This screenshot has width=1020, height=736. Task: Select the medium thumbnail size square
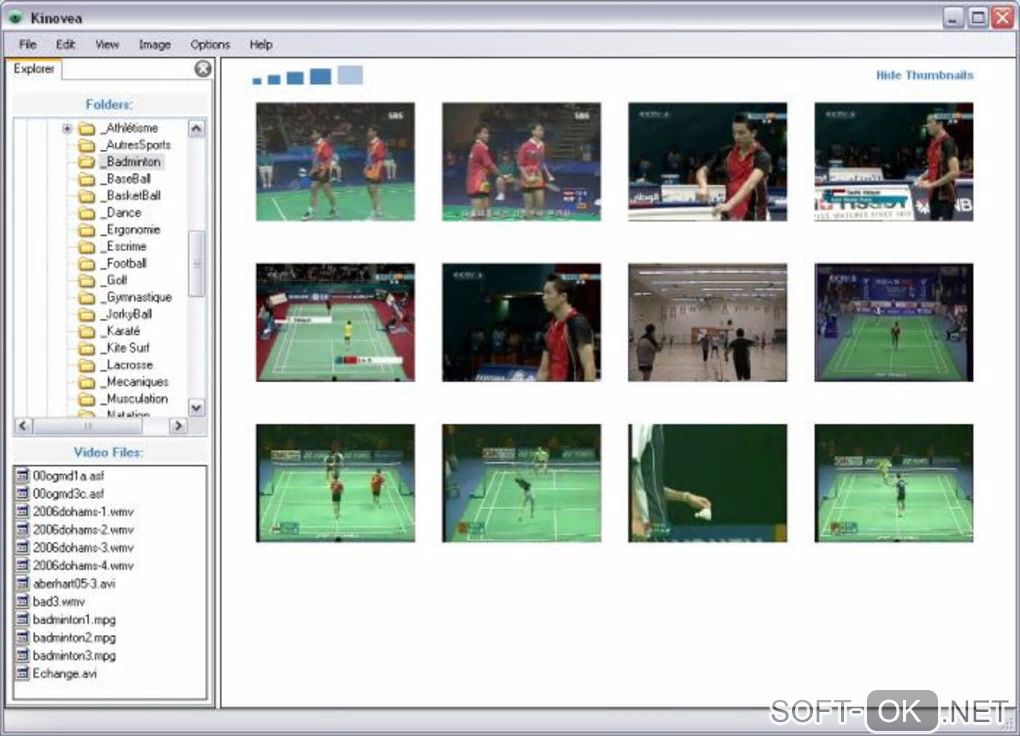(x=295, y=78)
